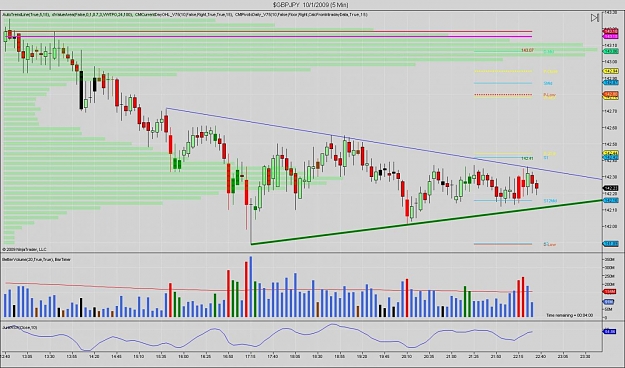Image resolution: width=625 pixels, height=368 pixels.
Task: Click the scroll-to-latest-bar arrow icon
Action: click(595, 18)
